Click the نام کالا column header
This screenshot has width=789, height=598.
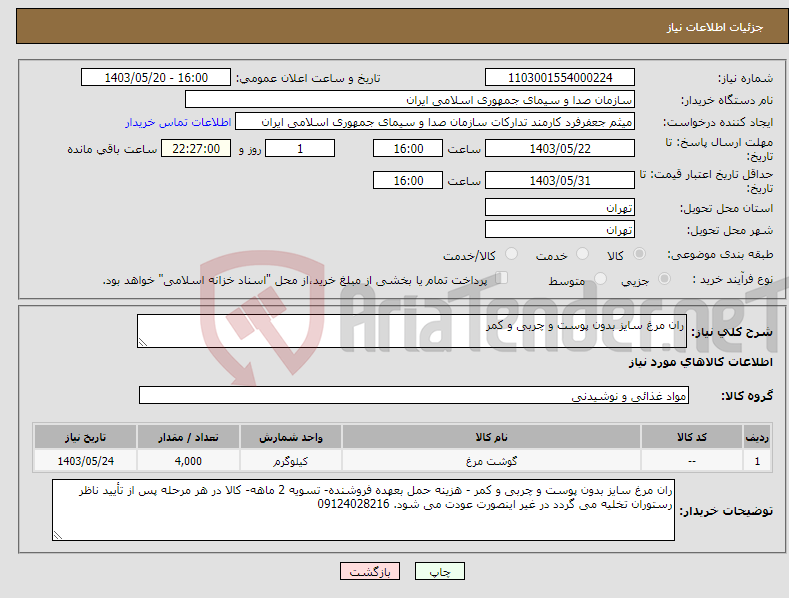pyautogui.click(x=491, y=437)
